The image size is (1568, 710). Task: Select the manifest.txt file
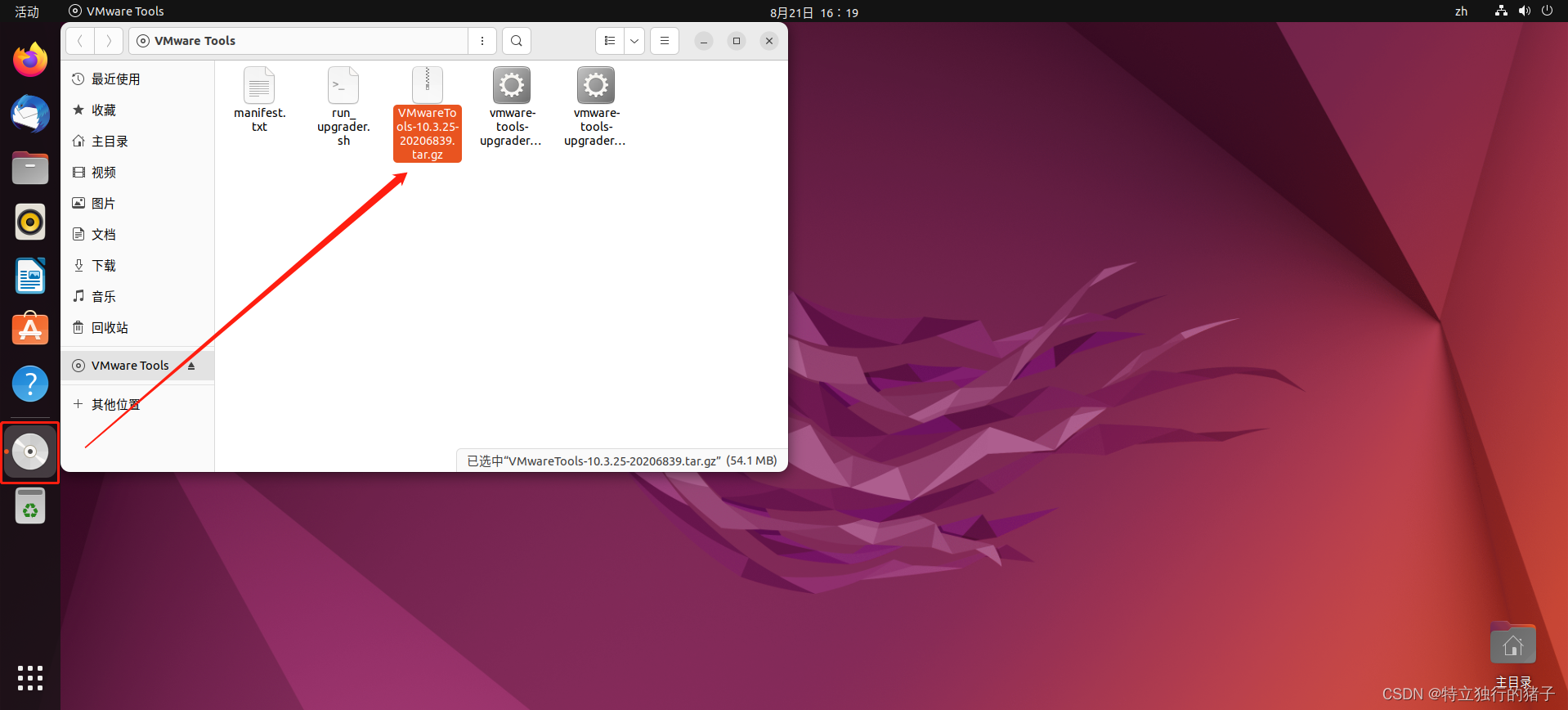click(x=259, y=99)
